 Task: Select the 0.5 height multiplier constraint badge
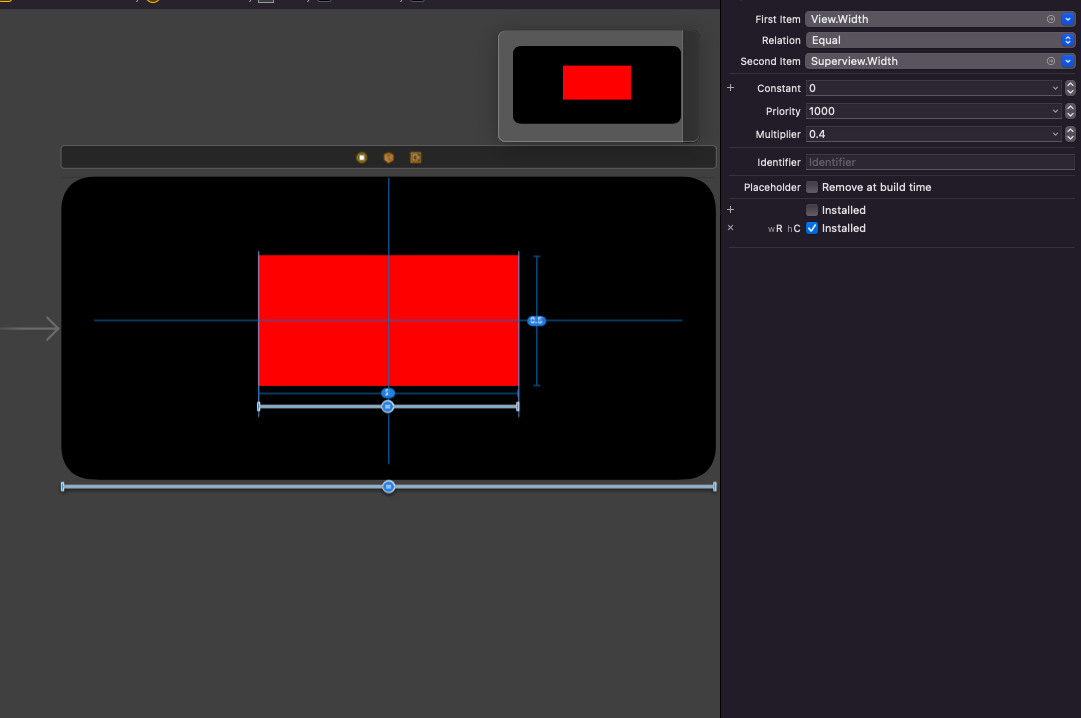click(x=536, y=321)
